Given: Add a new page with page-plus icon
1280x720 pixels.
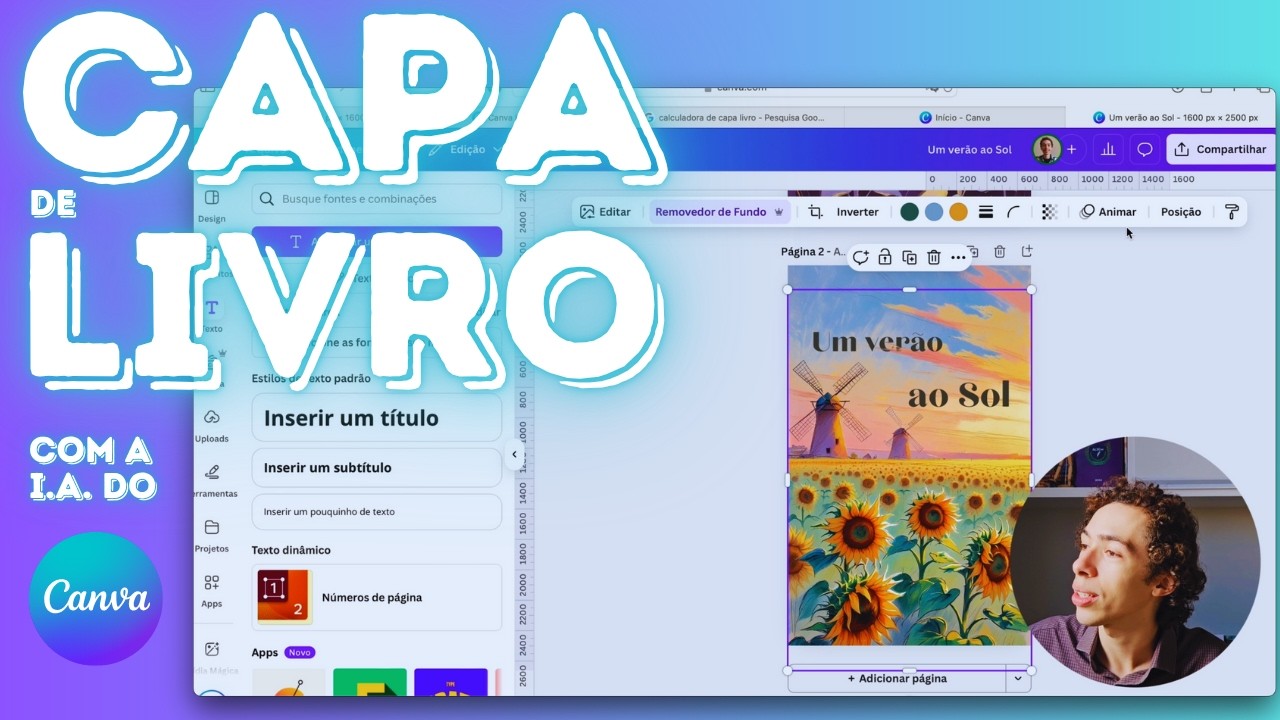Looking at the screenshot, I should click(1026, 252).
